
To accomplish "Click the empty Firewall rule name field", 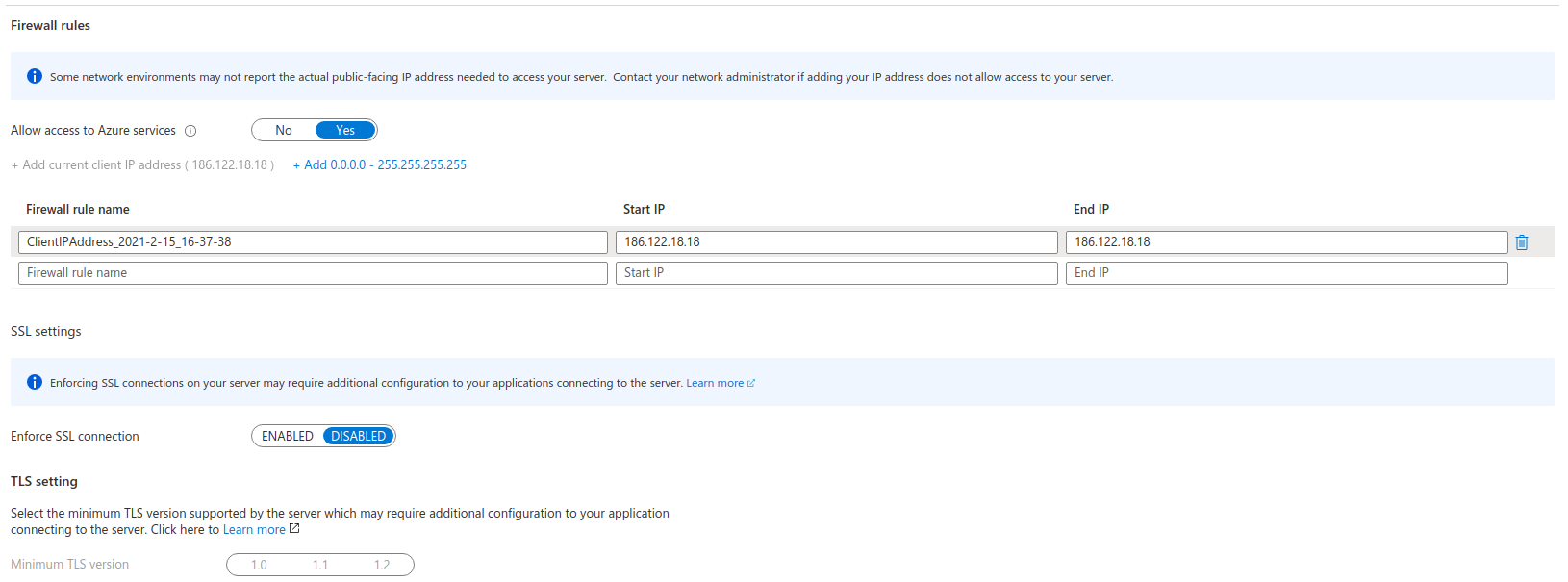I will 313,273.
